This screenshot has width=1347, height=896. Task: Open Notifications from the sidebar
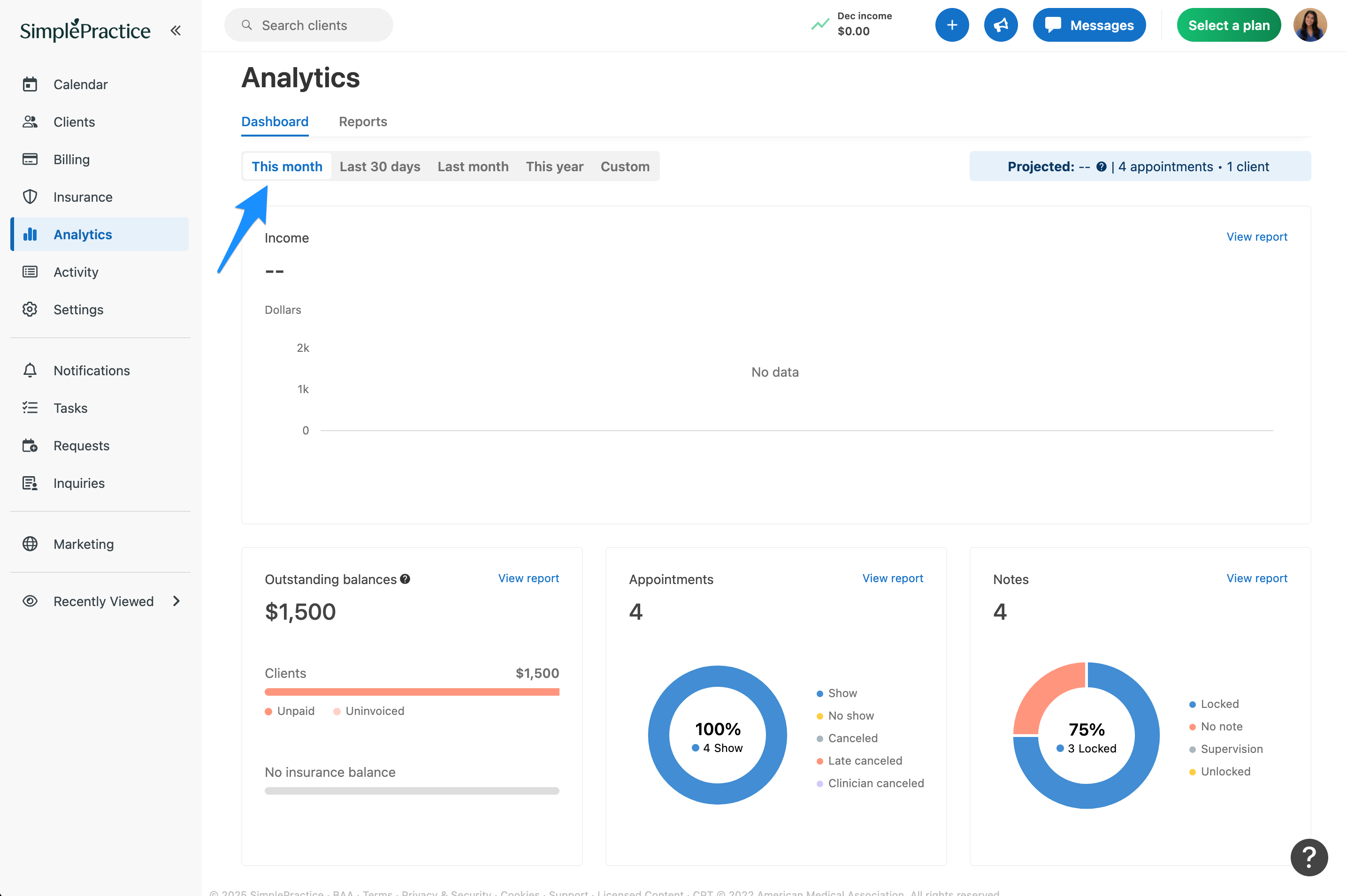[92, 370]
